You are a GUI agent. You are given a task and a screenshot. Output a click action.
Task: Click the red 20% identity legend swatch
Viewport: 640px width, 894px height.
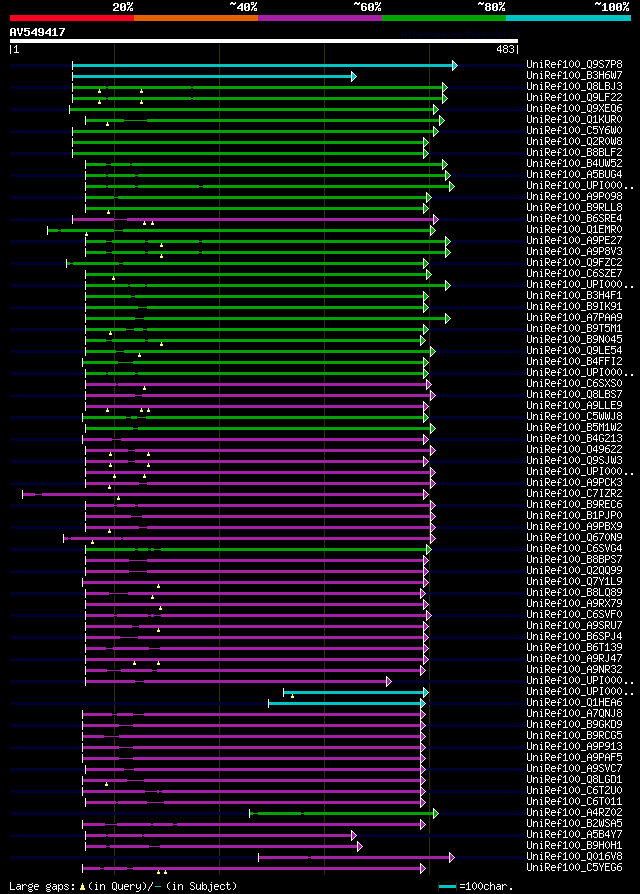tap(72, 18)
